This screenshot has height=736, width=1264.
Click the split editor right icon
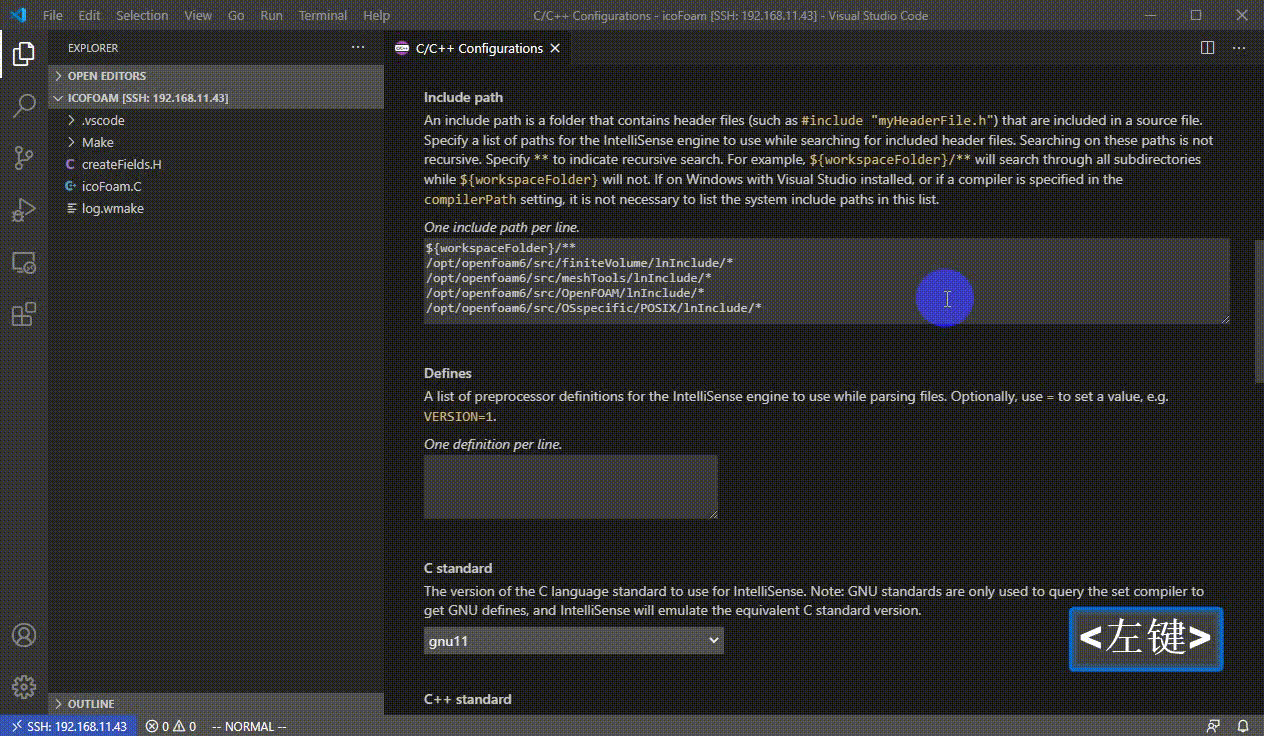tap(1207, 48)
